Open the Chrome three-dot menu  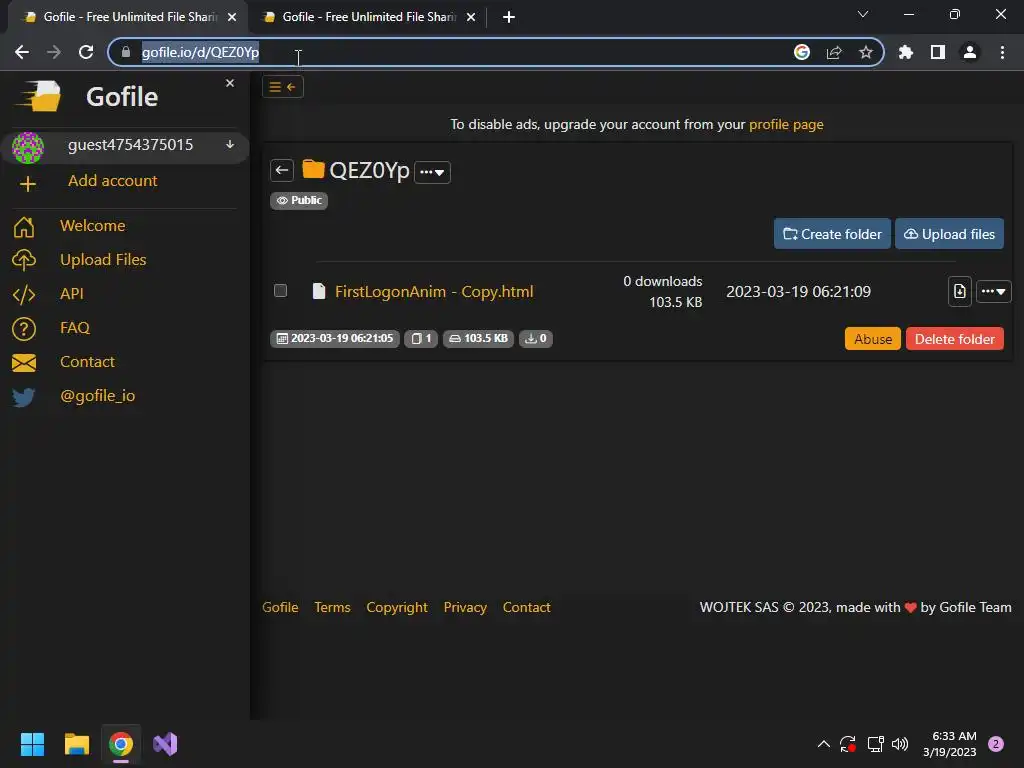1002,52
